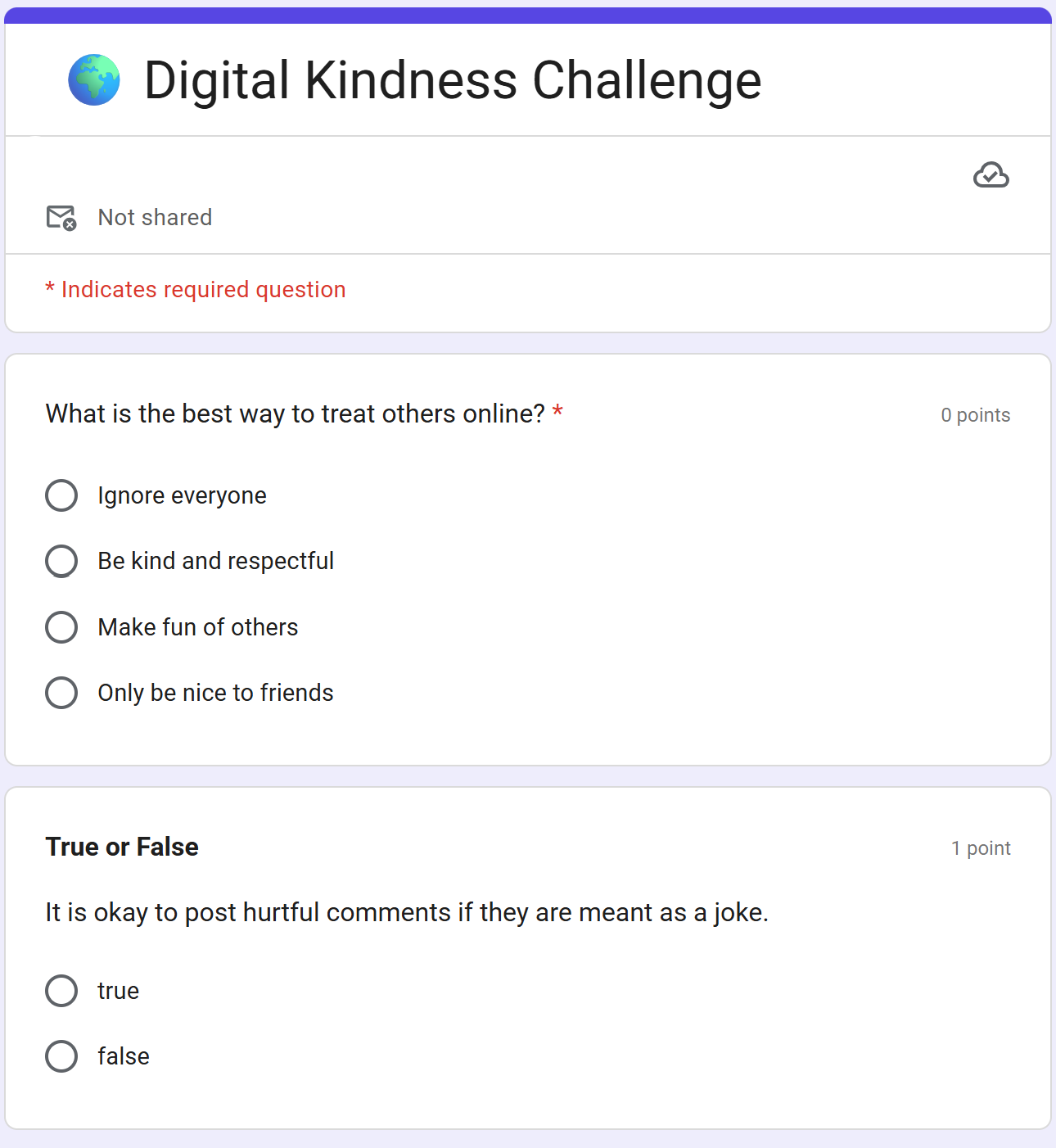Click the '1 point' label

[x=981, y=848]
